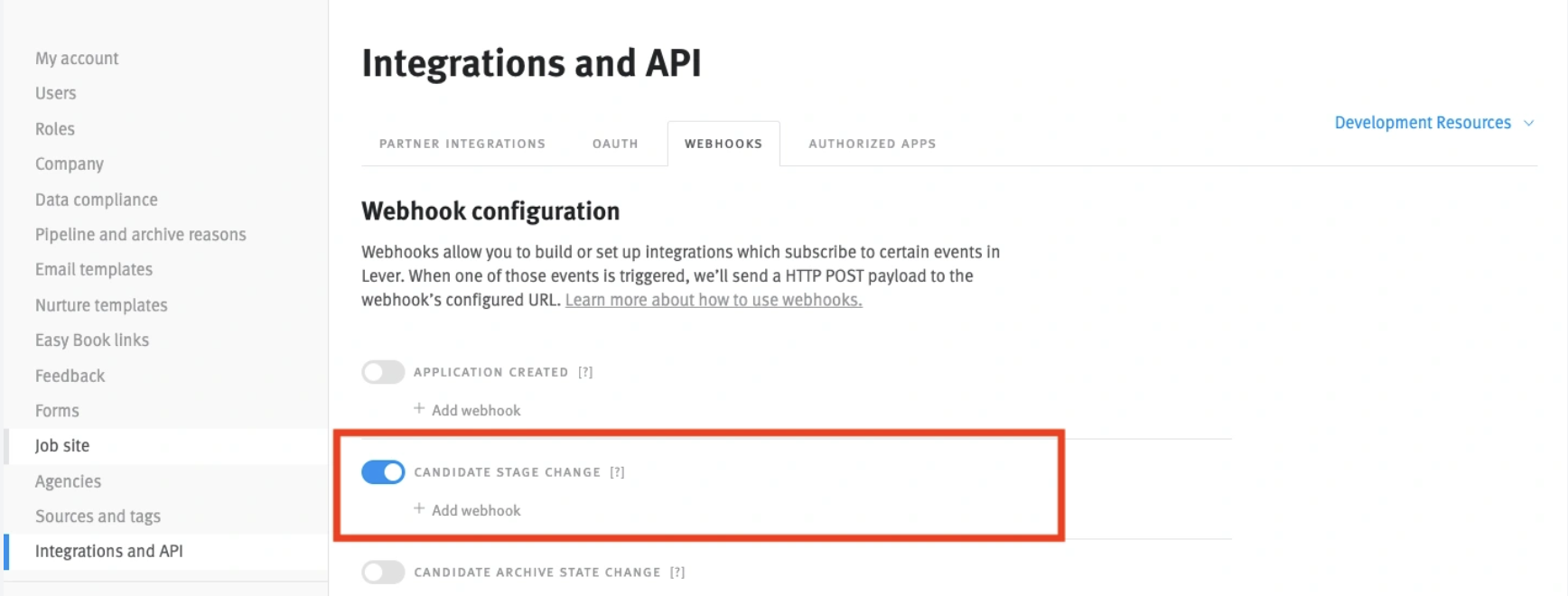Select the Authorized Apps tab

872,144
